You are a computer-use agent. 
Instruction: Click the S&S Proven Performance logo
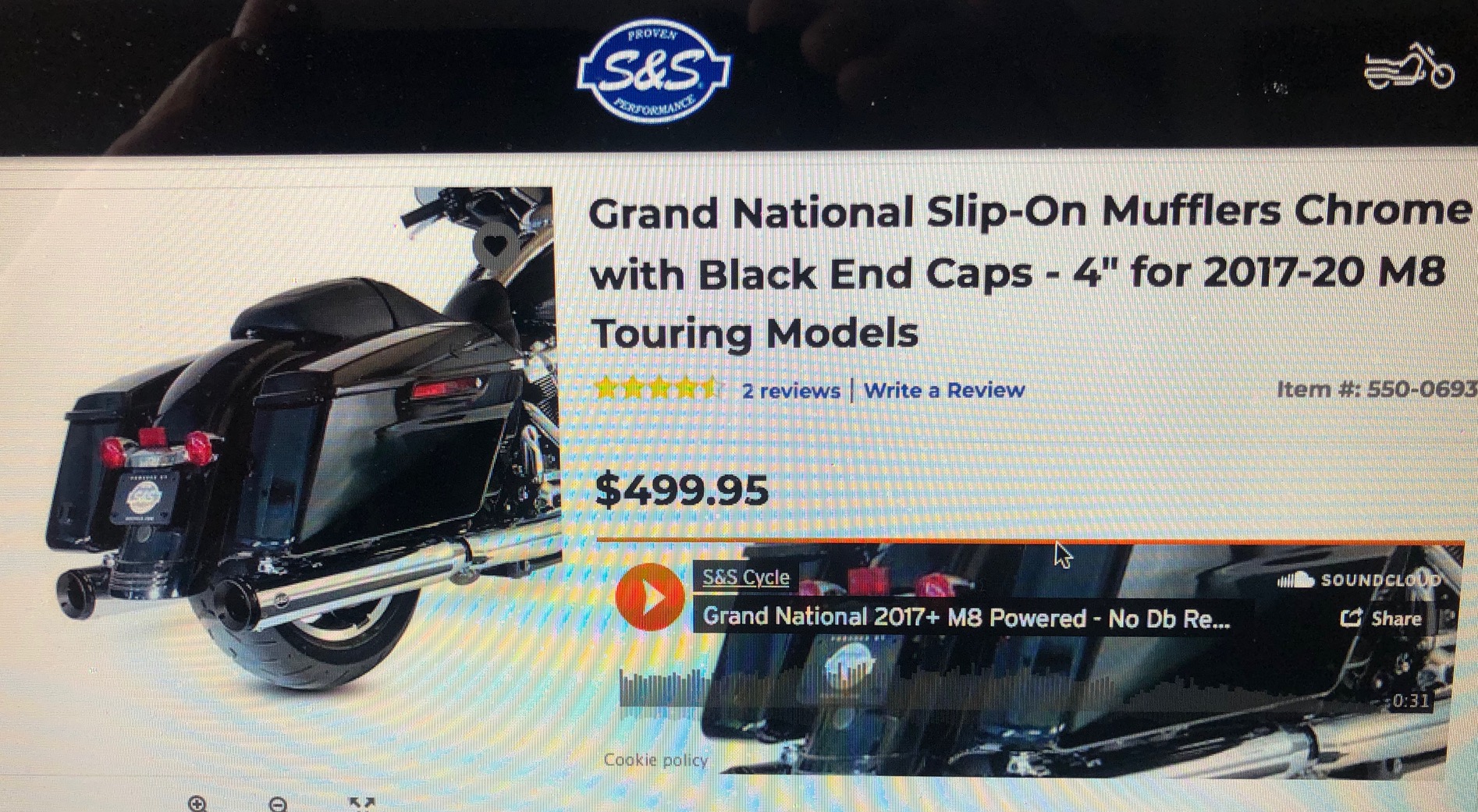(x=654, y=71)
